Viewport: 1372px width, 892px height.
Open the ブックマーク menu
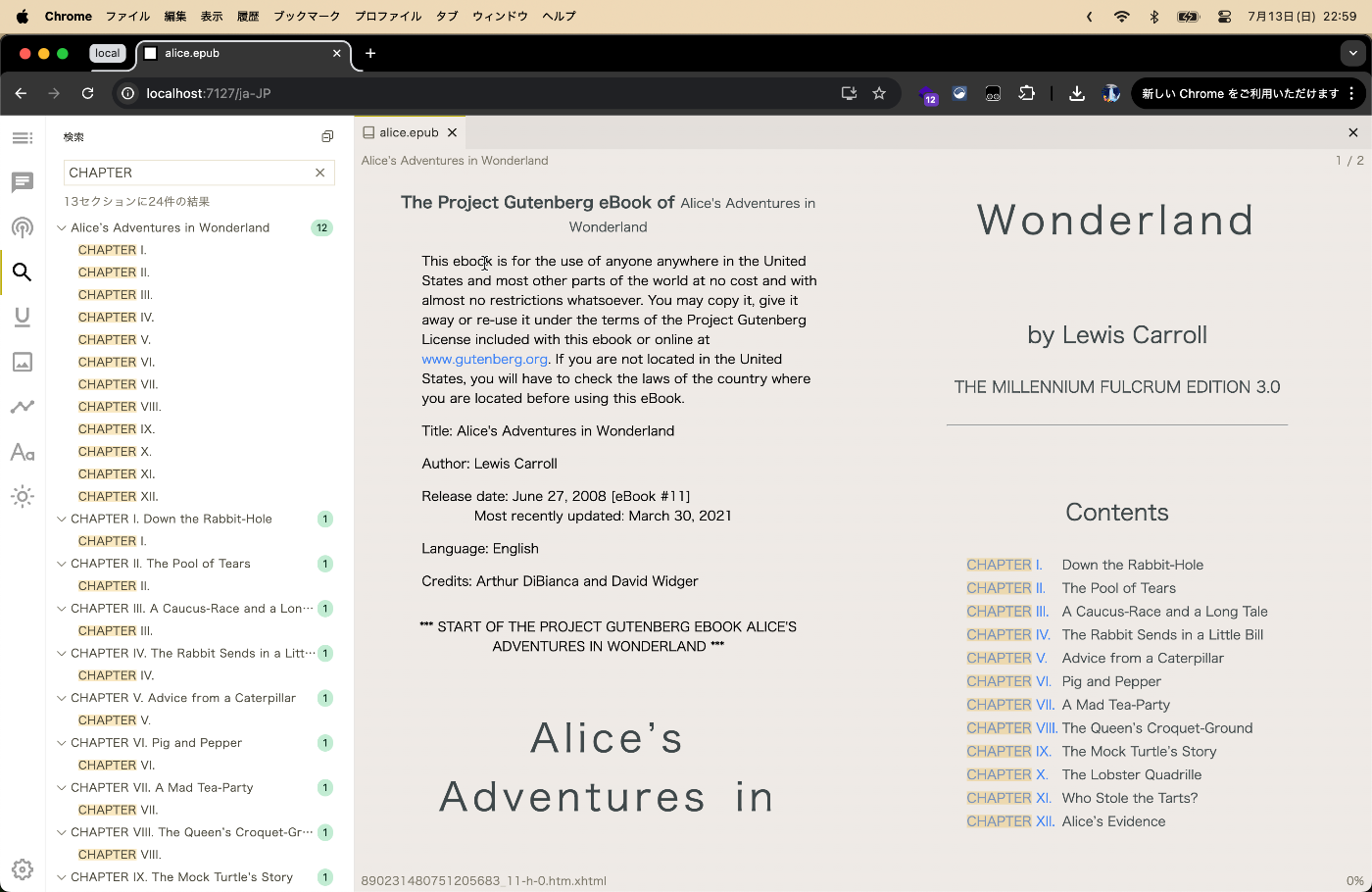[x=307, y=17]
